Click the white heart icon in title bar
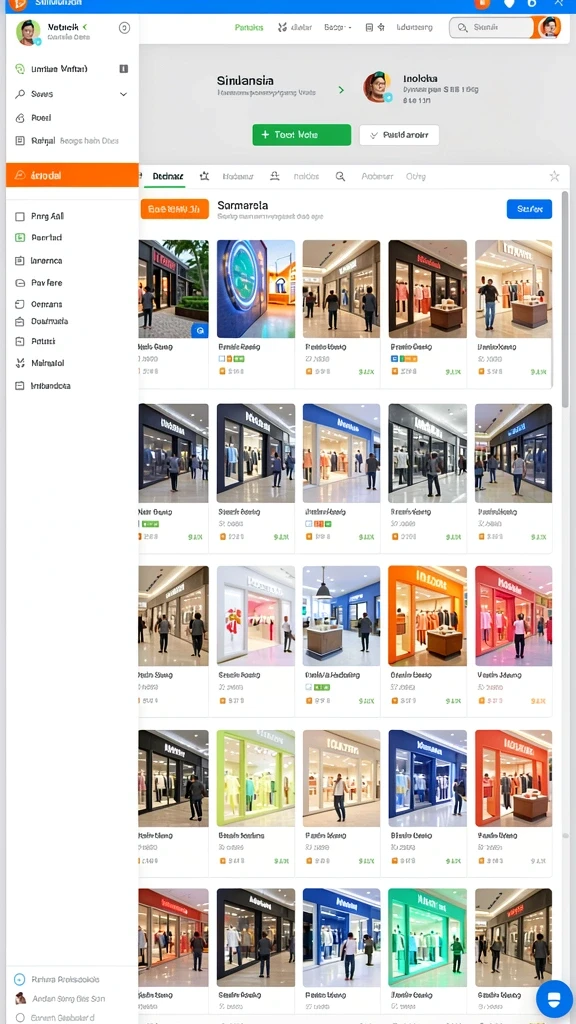The width and height of the screenshot is (576, 1024). [x=509, y=4]
